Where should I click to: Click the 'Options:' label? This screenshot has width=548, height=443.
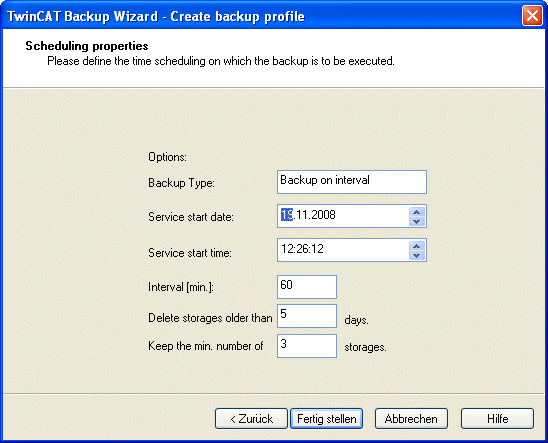[x=167, y=157]
